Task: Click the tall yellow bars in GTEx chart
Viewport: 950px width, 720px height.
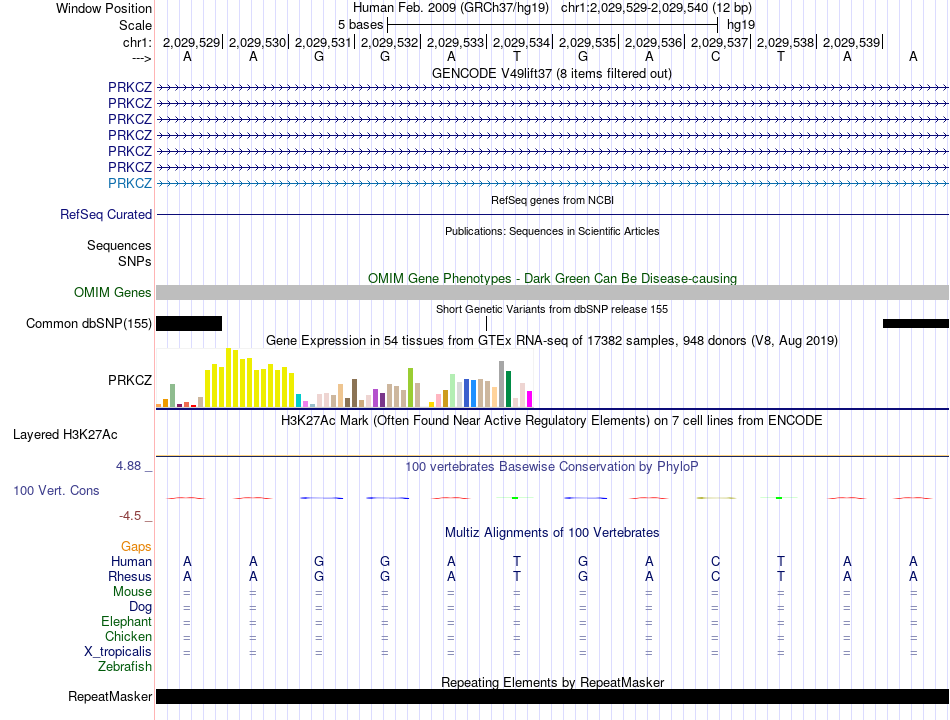Action: [x=250, y=378]
